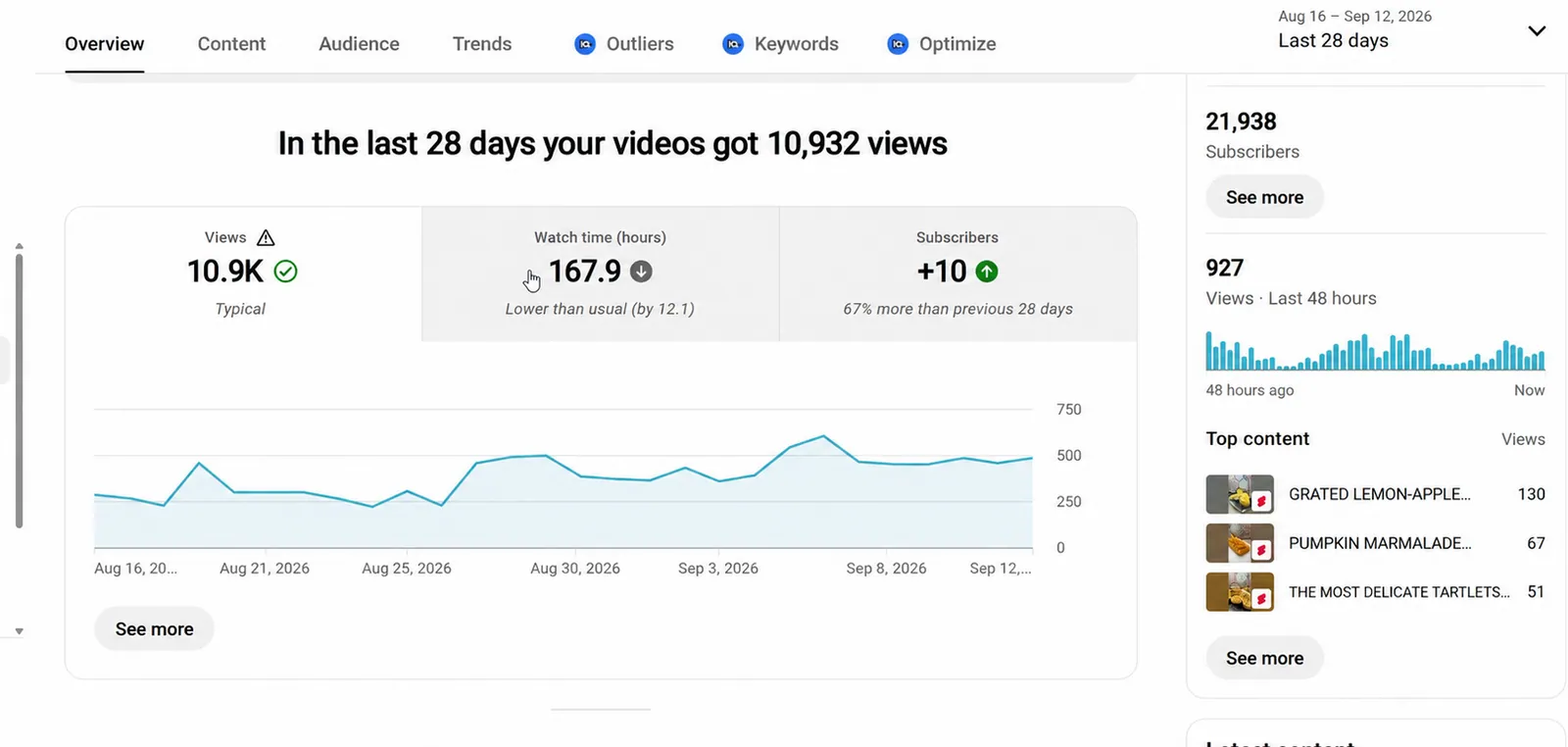
Task: Go to the Audience tab
Action: point(359,44)
